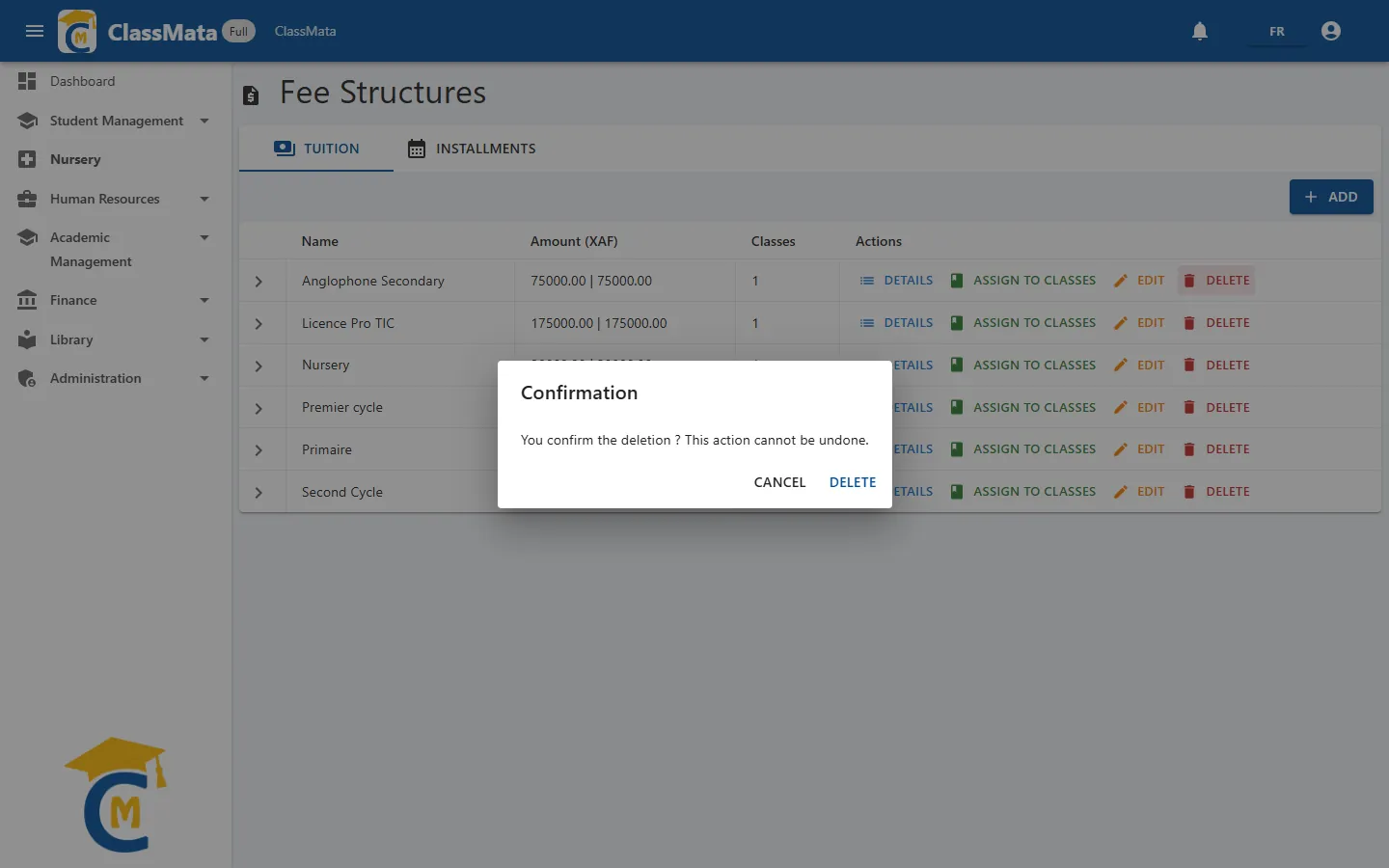Switch language using the FR toggle
This screenshot has width=1389, height=868.
pyautogui.click(x=1276, y=31)
